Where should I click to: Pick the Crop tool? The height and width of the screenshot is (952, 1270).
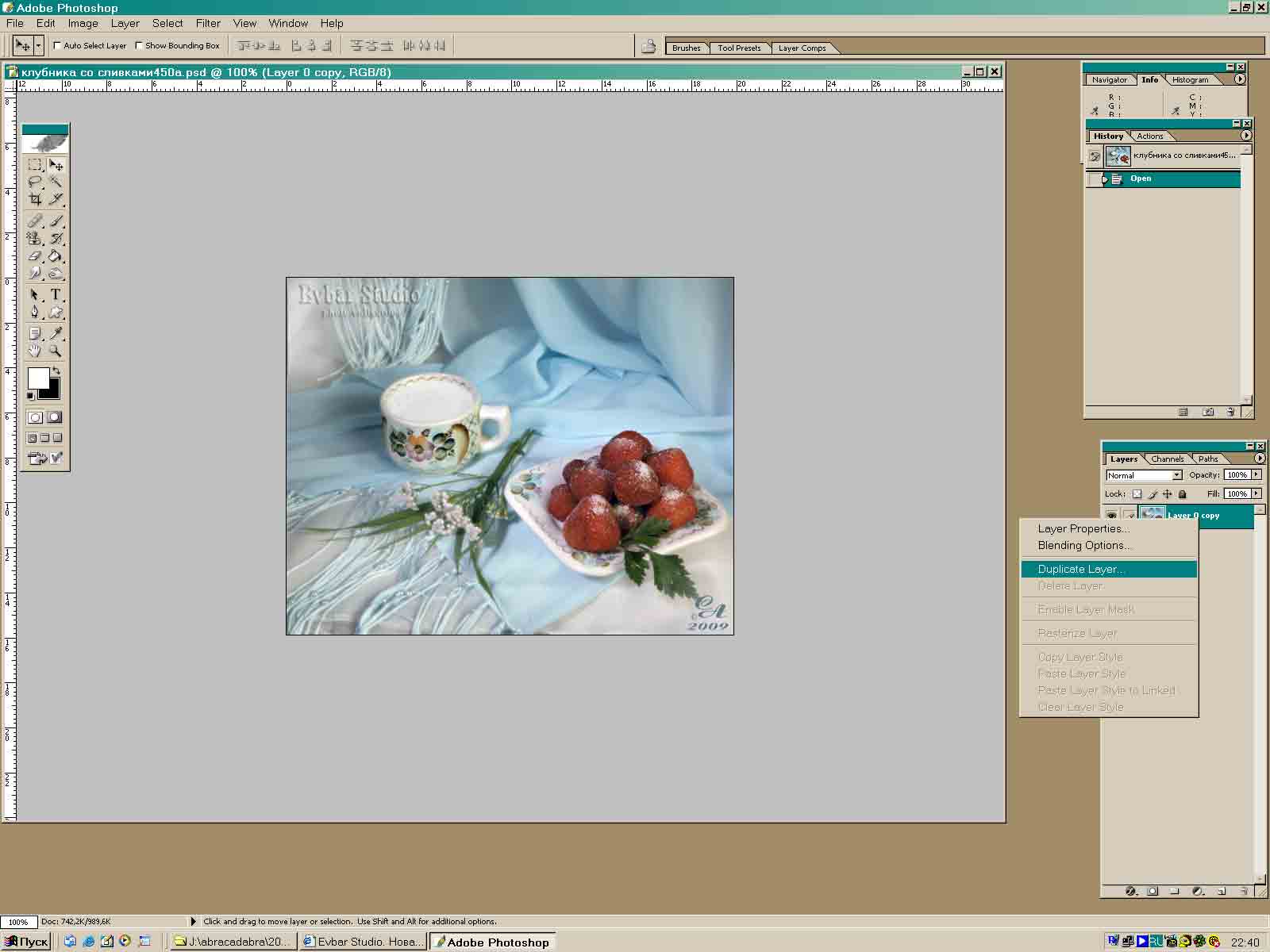click(x=35, y=200)
